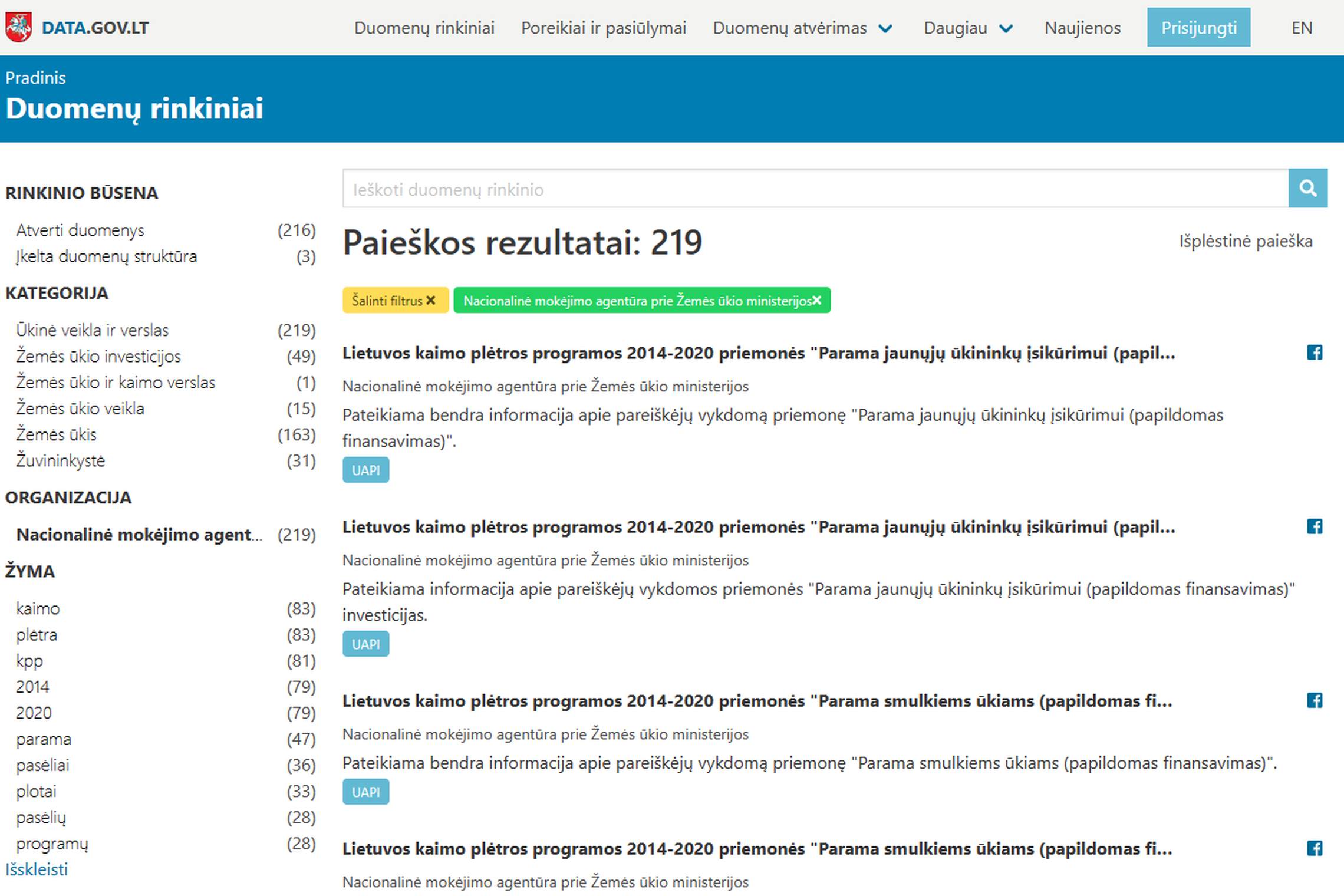
Task: Share first dataset result on Facebook
Action: click(1315, 353)
